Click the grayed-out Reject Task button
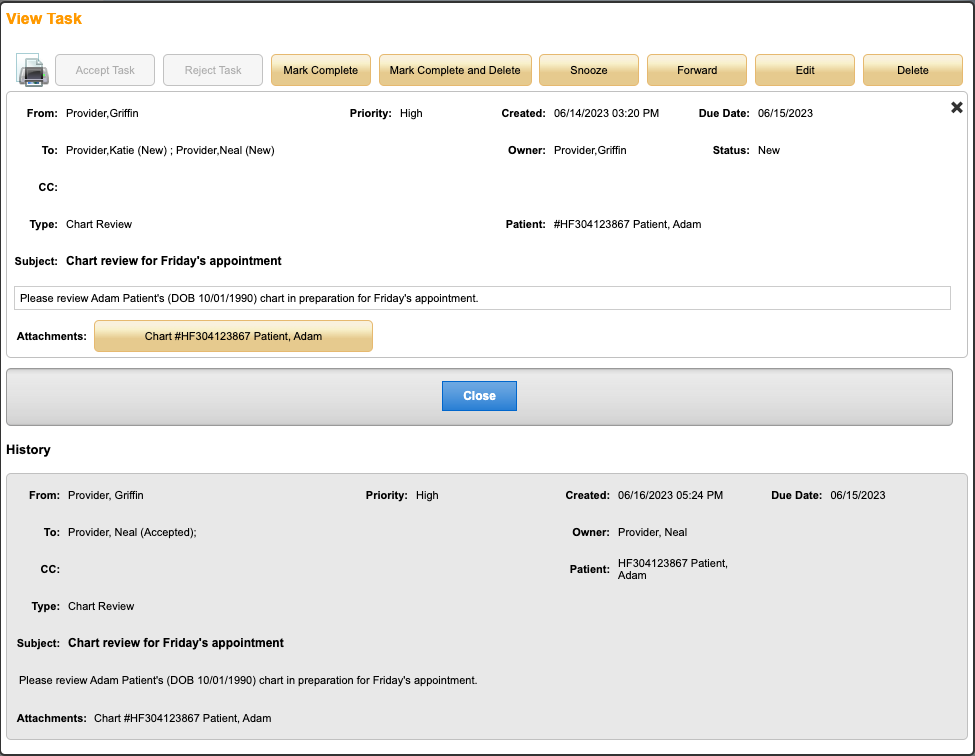Viewport: 975px width, 756px height. point(213,71)
